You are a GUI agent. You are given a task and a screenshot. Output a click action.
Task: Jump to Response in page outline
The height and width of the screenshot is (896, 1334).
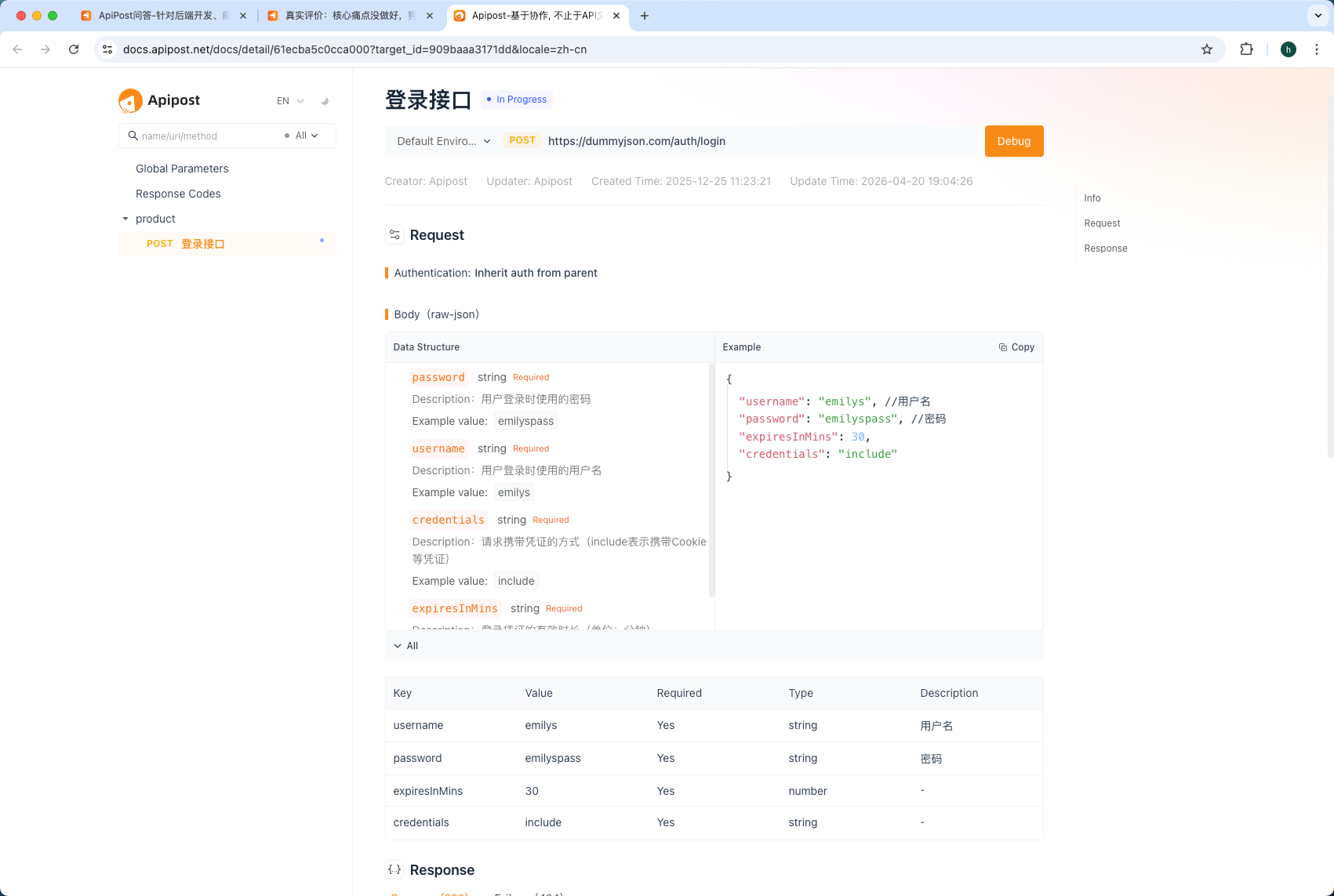(x=1105, y=248)
